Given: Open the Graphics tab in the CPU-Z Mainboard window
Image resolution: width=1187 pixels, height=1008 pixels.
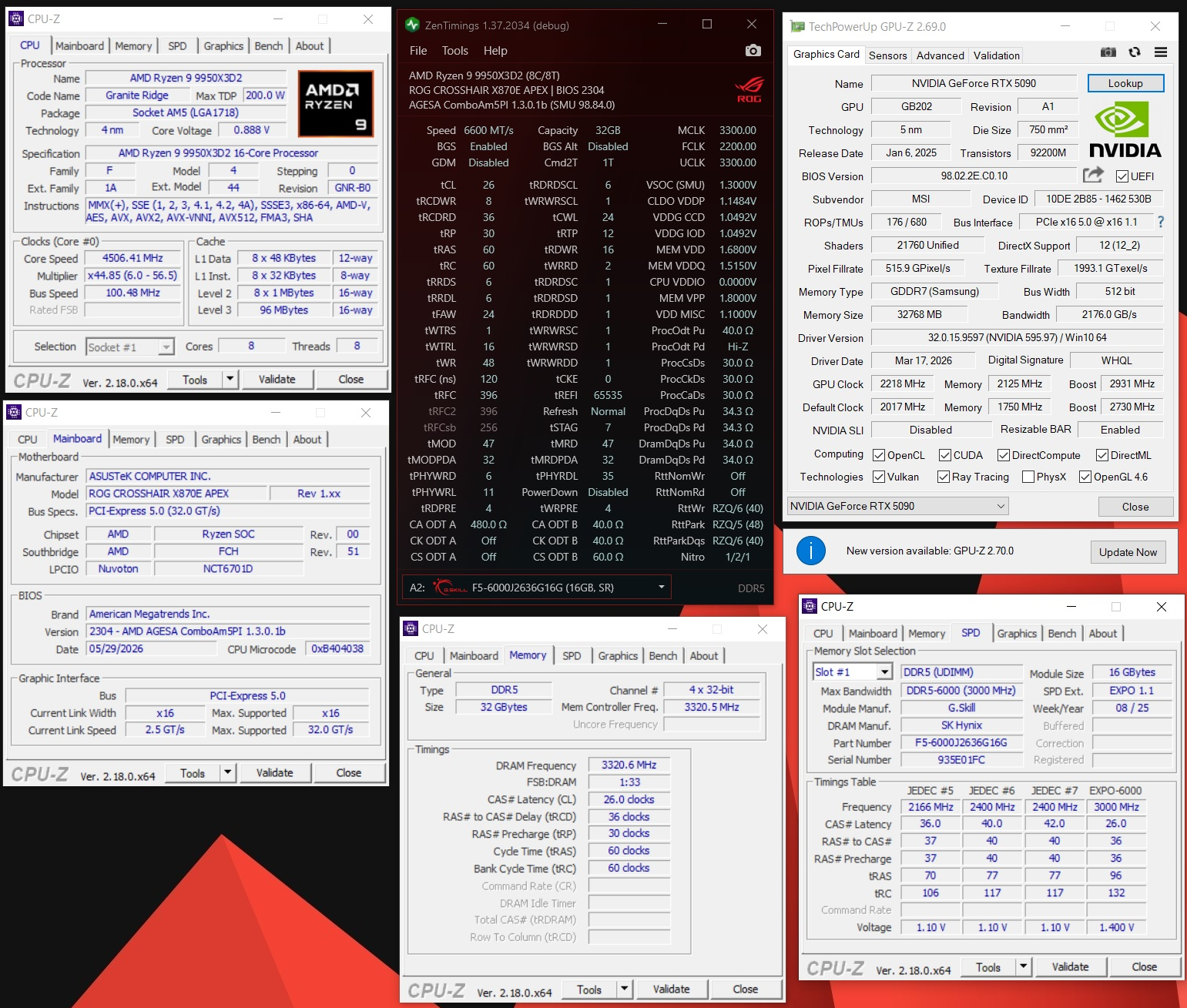Looking at the screenshot, I should [x=221, y=439].
